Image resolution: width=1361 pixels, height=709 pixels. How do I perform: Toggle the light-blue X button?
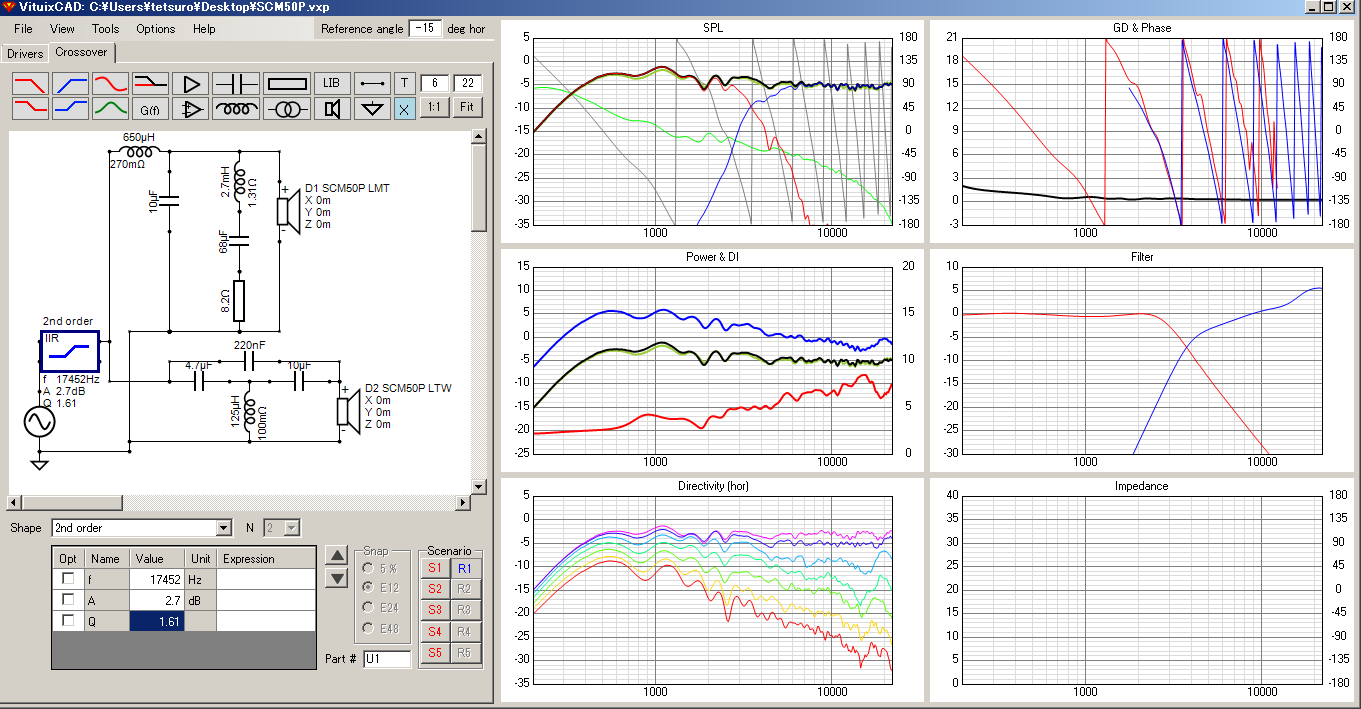click(405, 108)
